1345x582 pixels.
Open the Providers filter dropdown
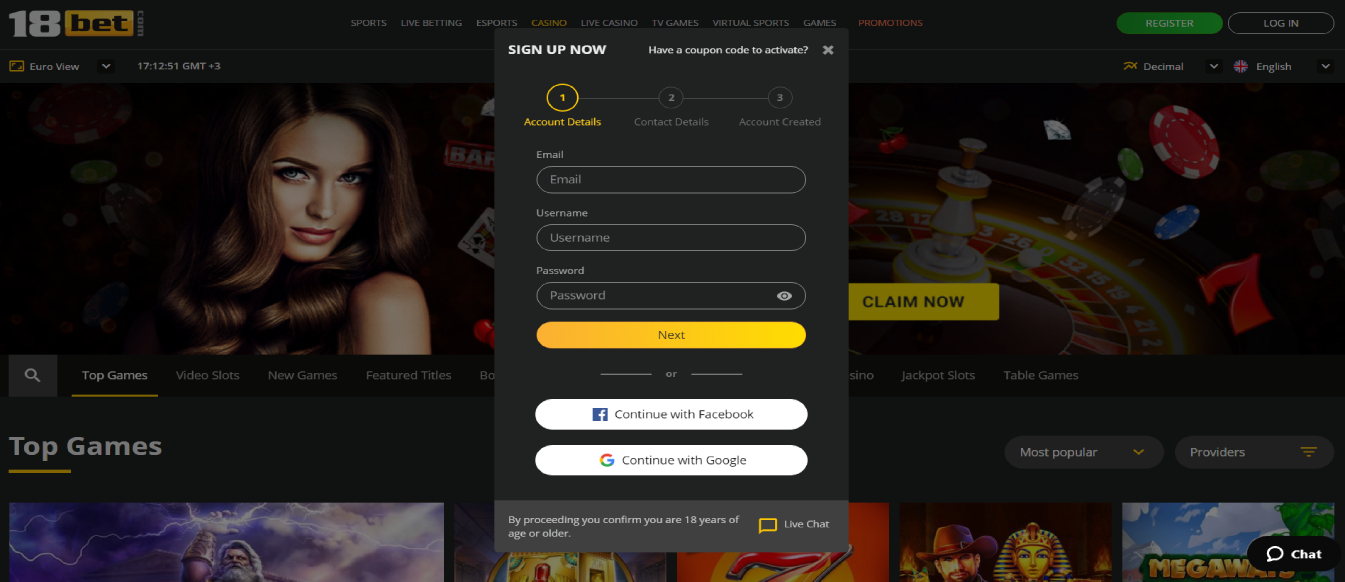click(1254, 452)
